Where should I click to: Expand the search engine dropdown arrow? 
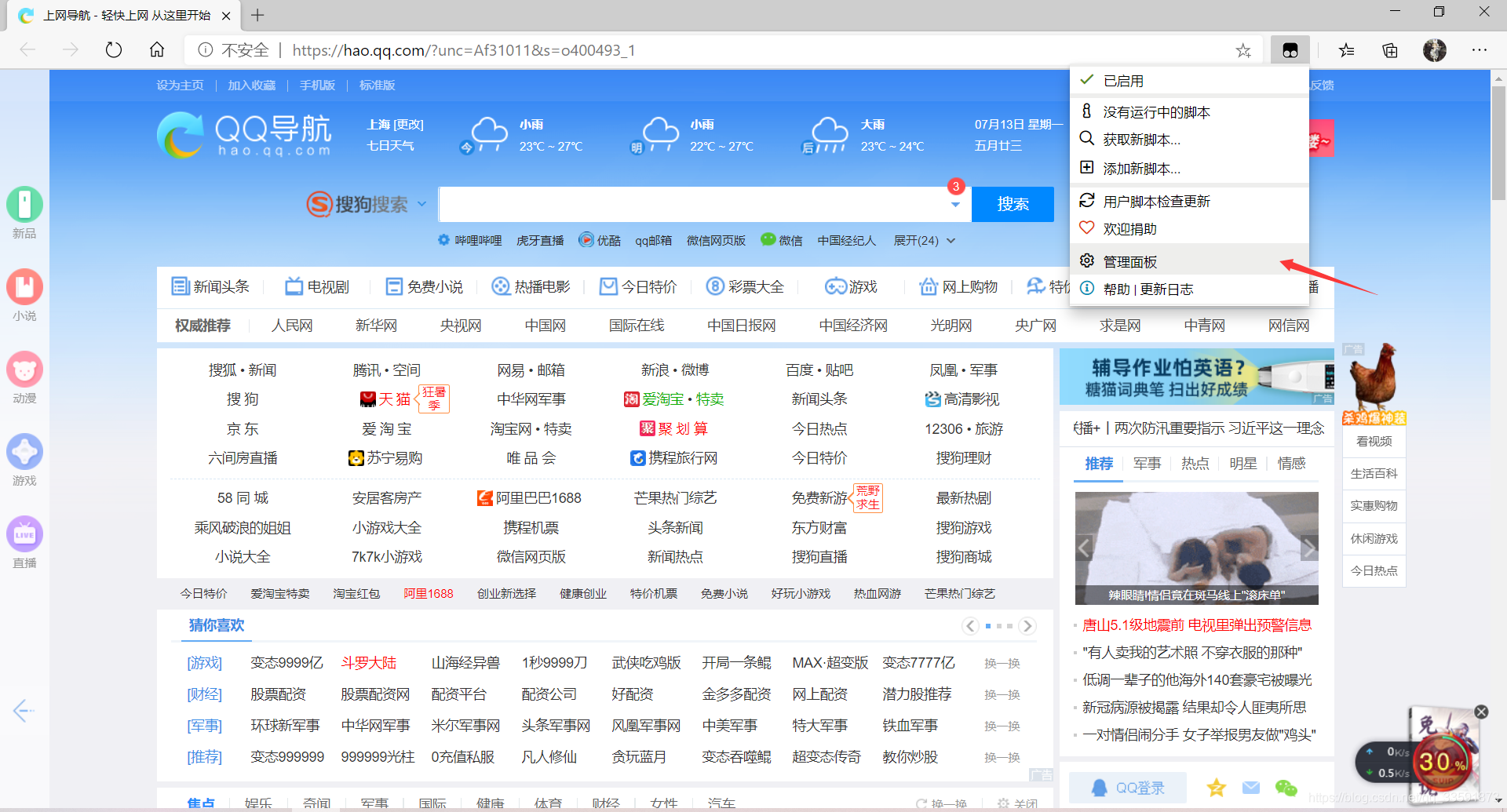point(421,204)
